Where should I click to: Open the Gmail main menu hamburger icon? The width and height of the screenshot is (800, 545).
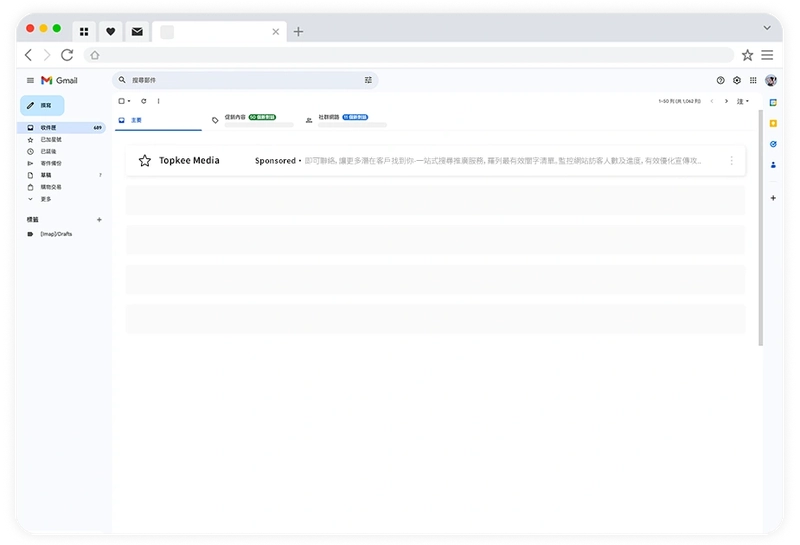30,80
